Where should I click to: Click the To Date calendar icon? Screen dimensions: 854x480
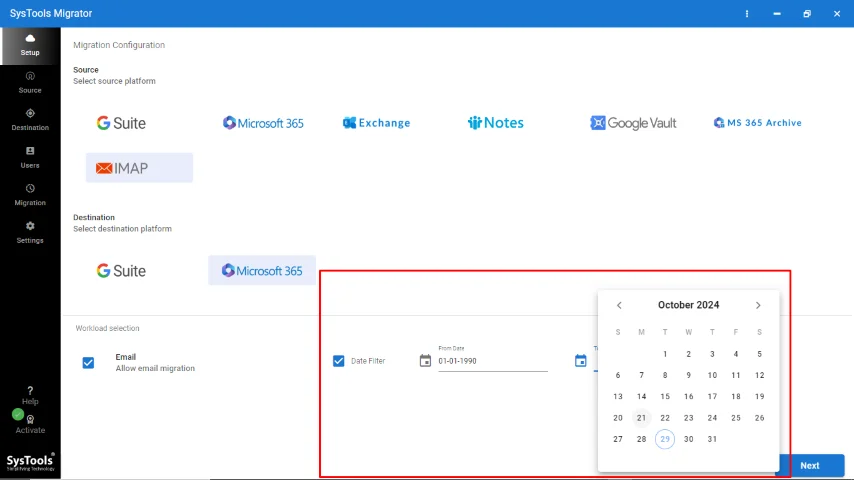pos(581,361)
